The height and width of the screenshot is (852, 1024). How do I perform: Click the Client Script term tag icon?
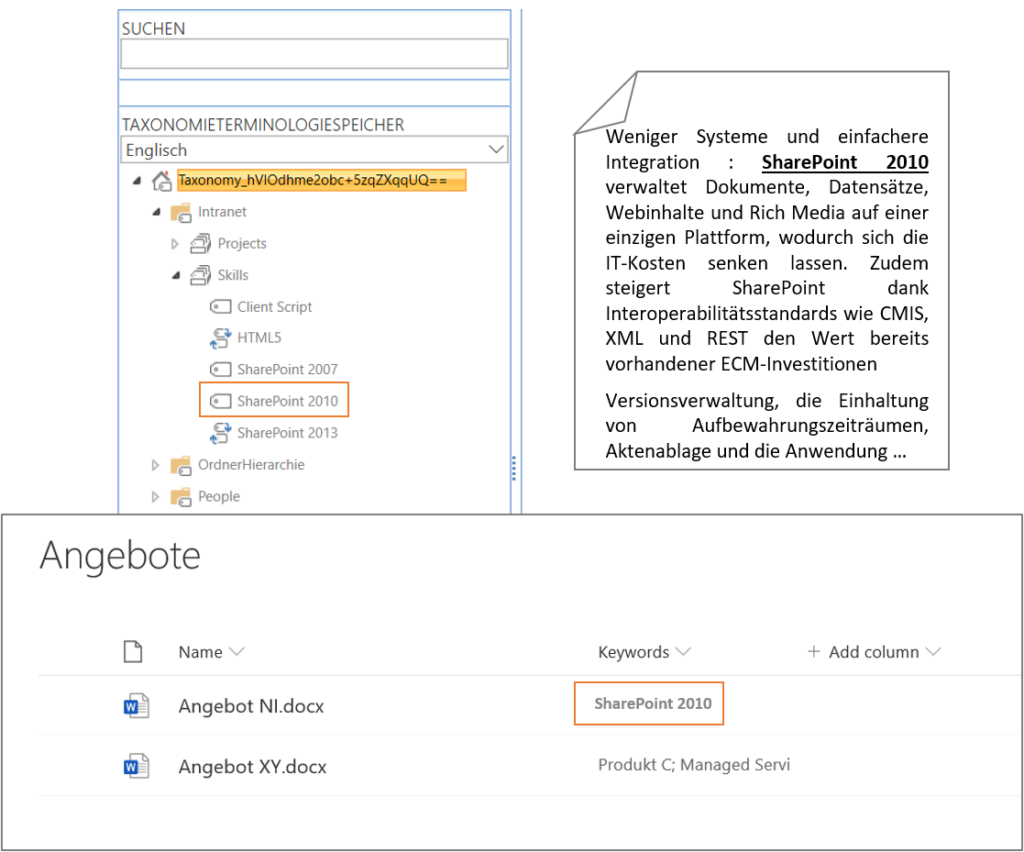pyautogui.click(x=220, y=307)
